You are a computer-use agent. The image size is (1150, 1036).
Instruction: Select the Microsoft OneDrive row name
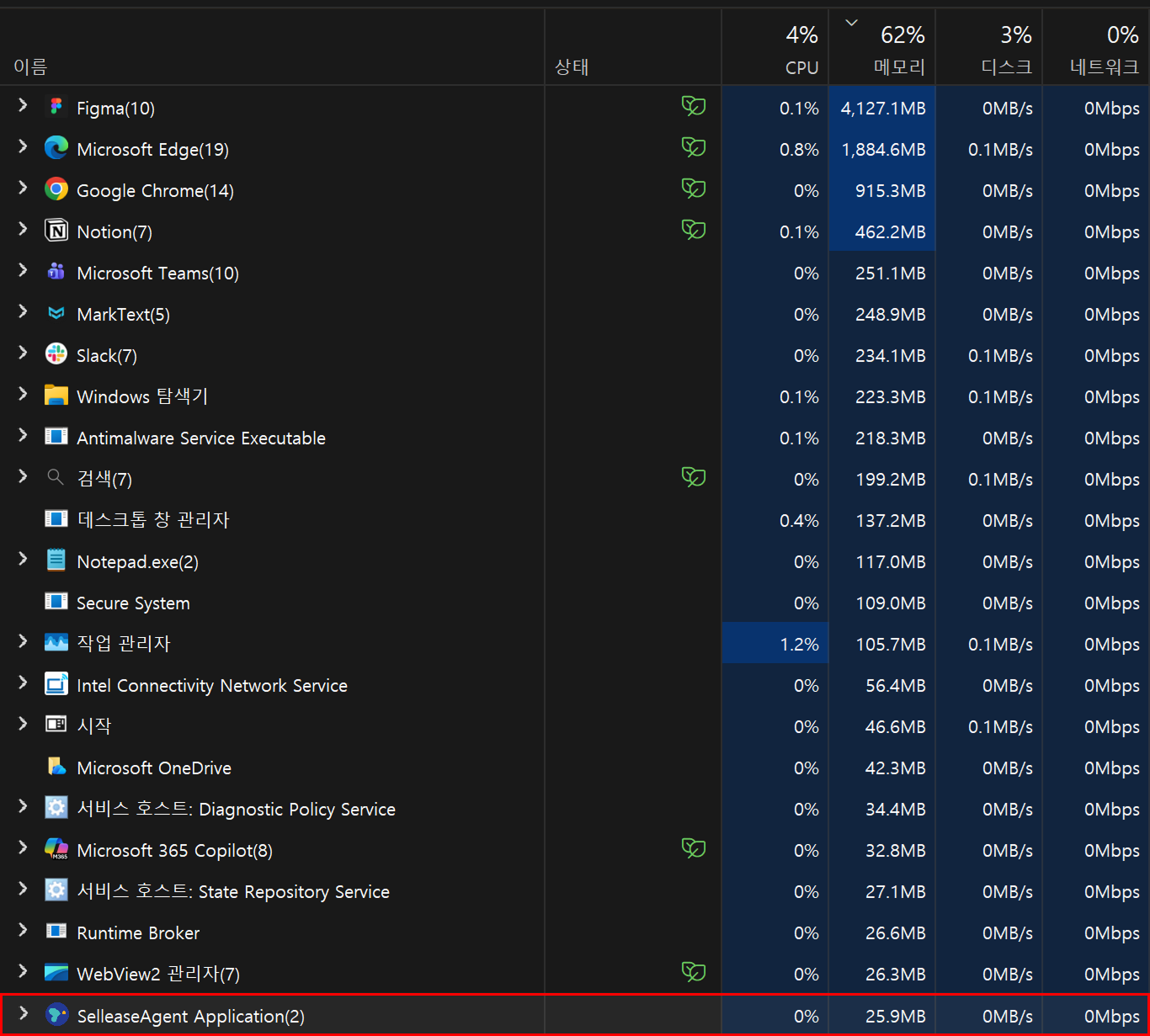tap(154, 768)
